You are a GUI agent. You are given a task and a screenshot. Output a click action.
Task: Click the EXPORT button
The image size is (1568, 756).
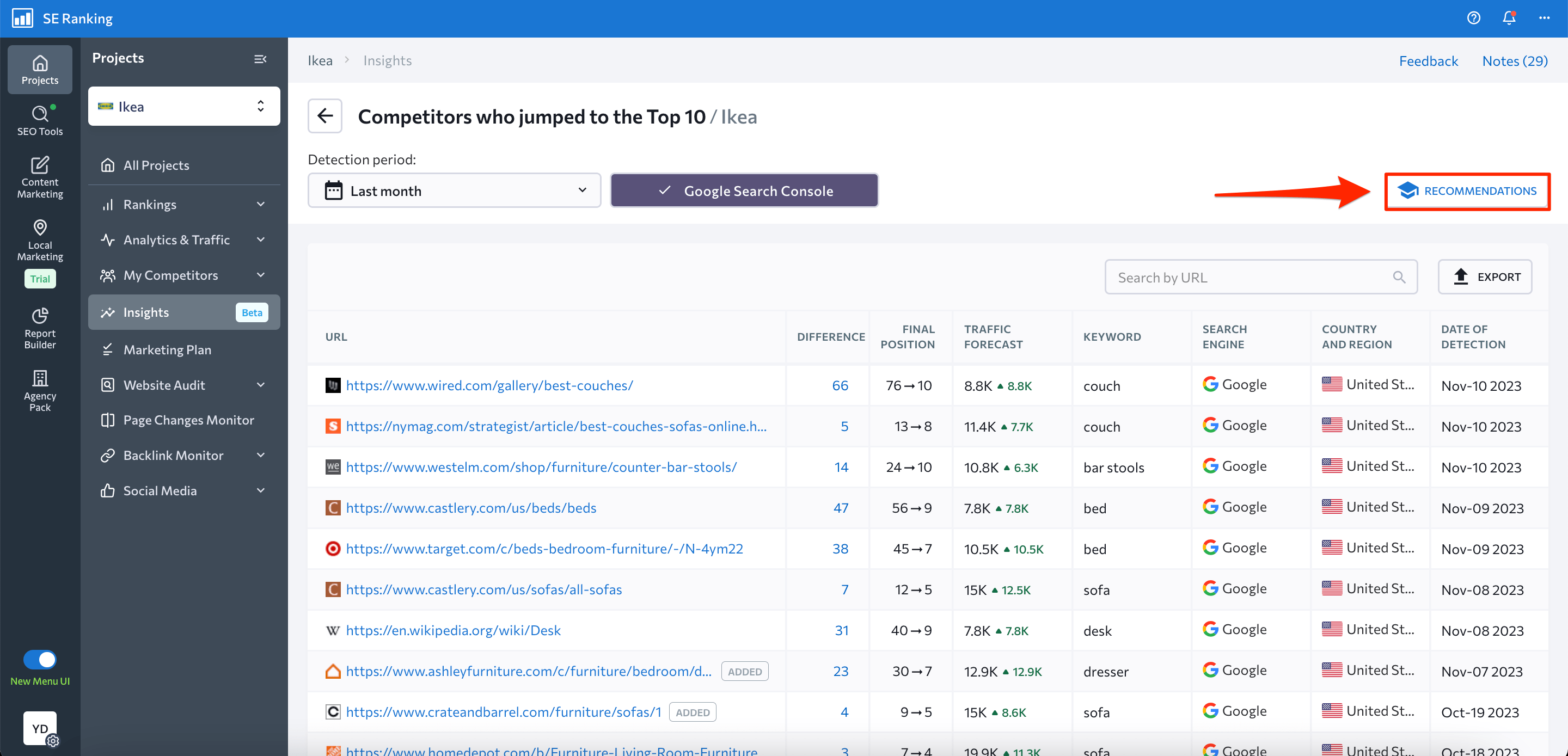click(1485, 277)
